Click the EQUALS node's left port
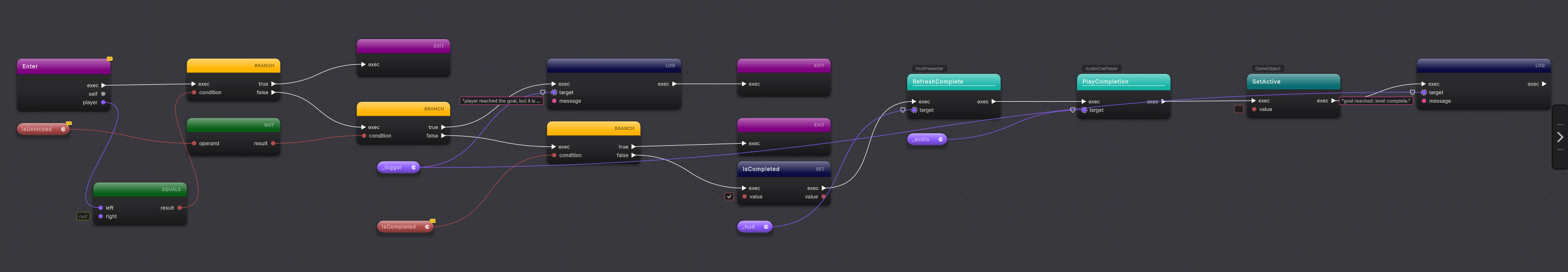The height and width of the screenshot is (272, 1568). [x=100, y=208]
